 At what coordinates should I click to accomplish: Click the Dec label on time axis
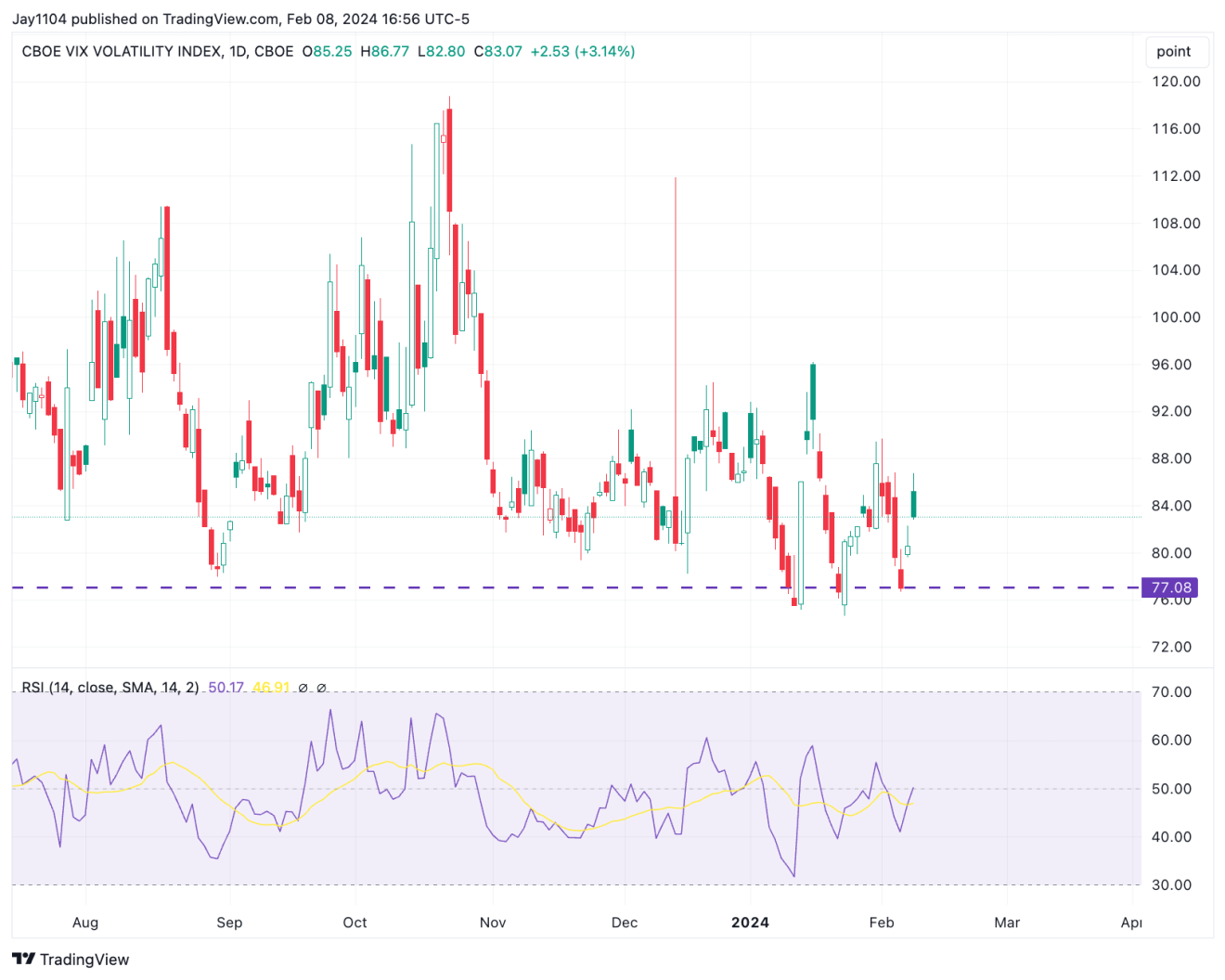[x=625, y=922]
